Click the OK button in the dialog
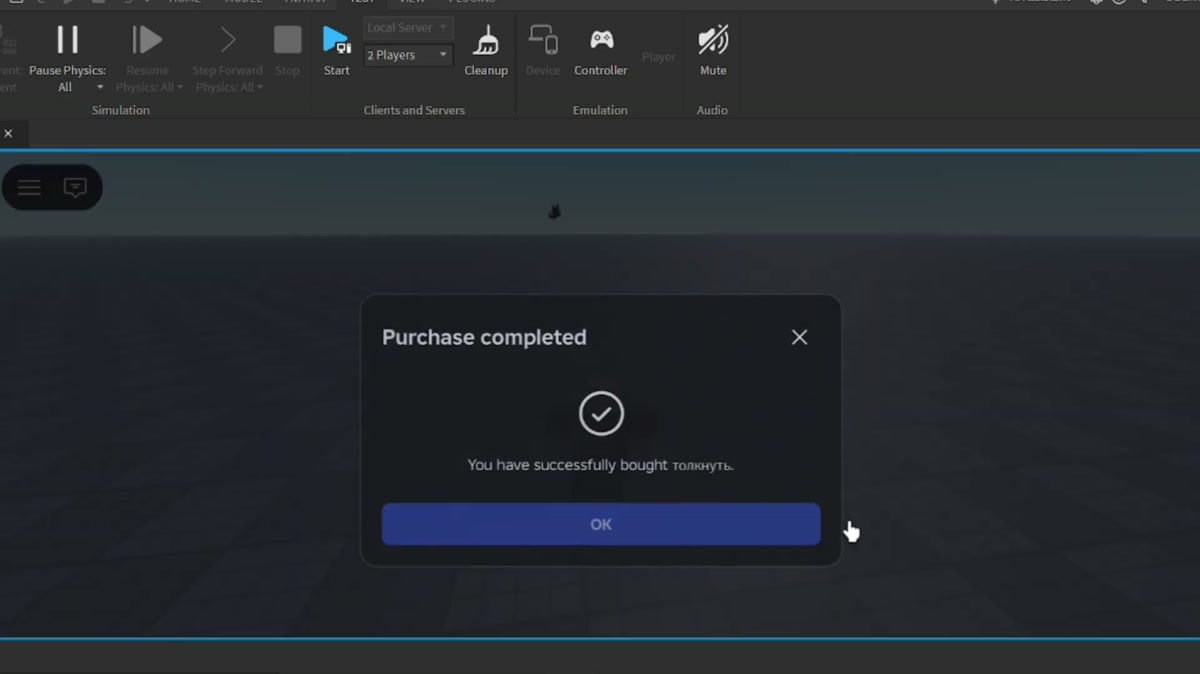The height and width of the screenshot is (674, 1200). pos(601,524)
